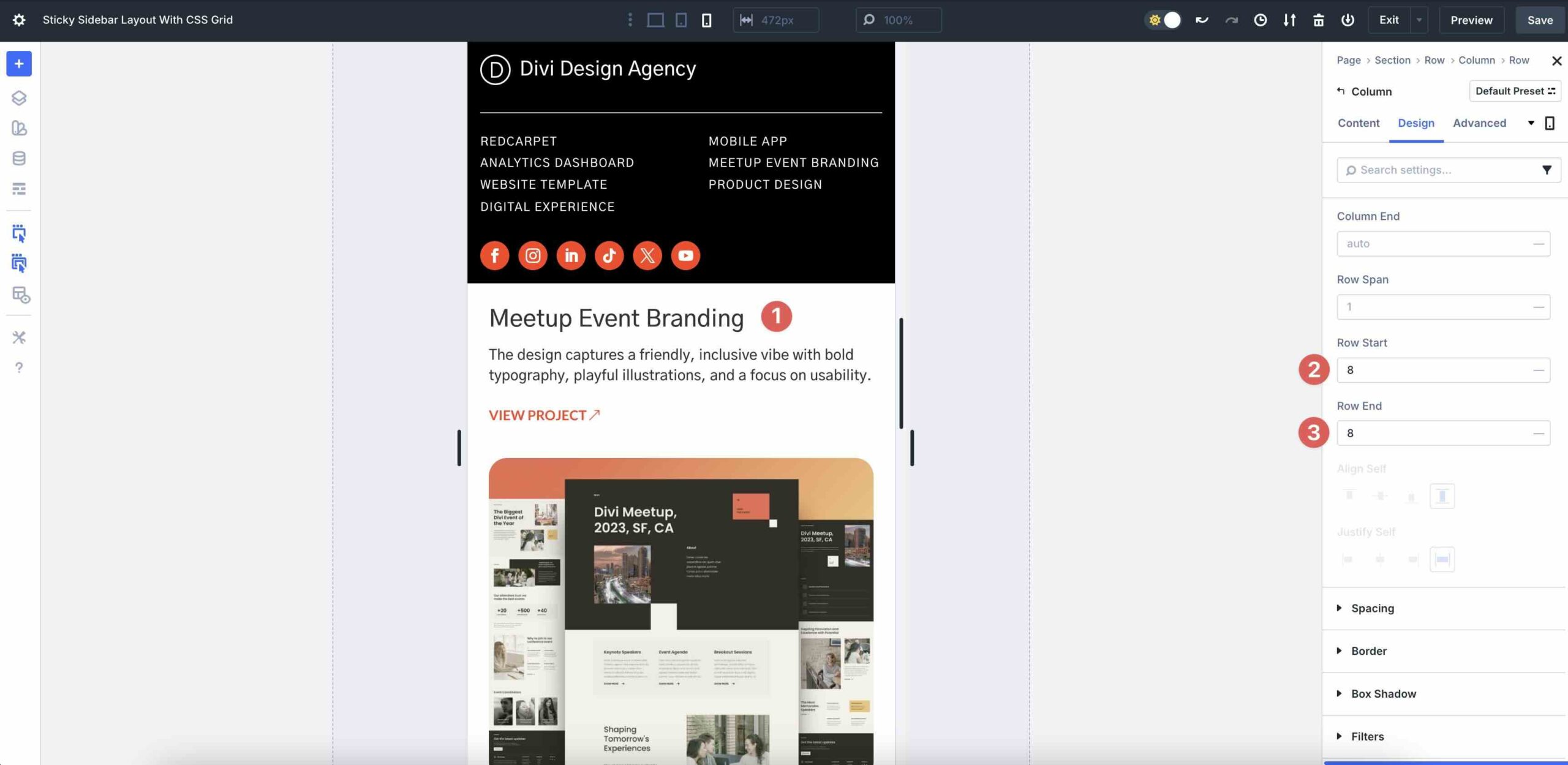Select the highlighted Align Self option
Screen dimensions: 1568x765
click(x=1442, y=496)
